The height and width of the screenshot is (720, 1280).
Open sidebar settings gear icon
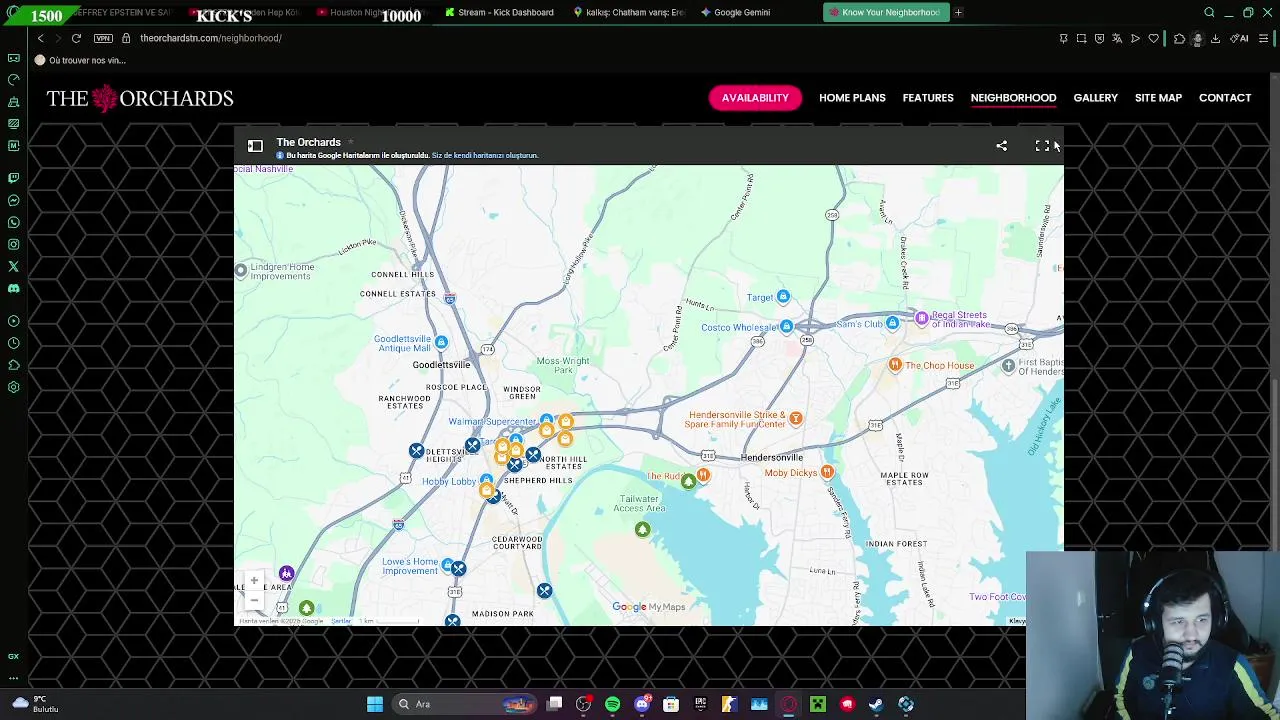13,387
